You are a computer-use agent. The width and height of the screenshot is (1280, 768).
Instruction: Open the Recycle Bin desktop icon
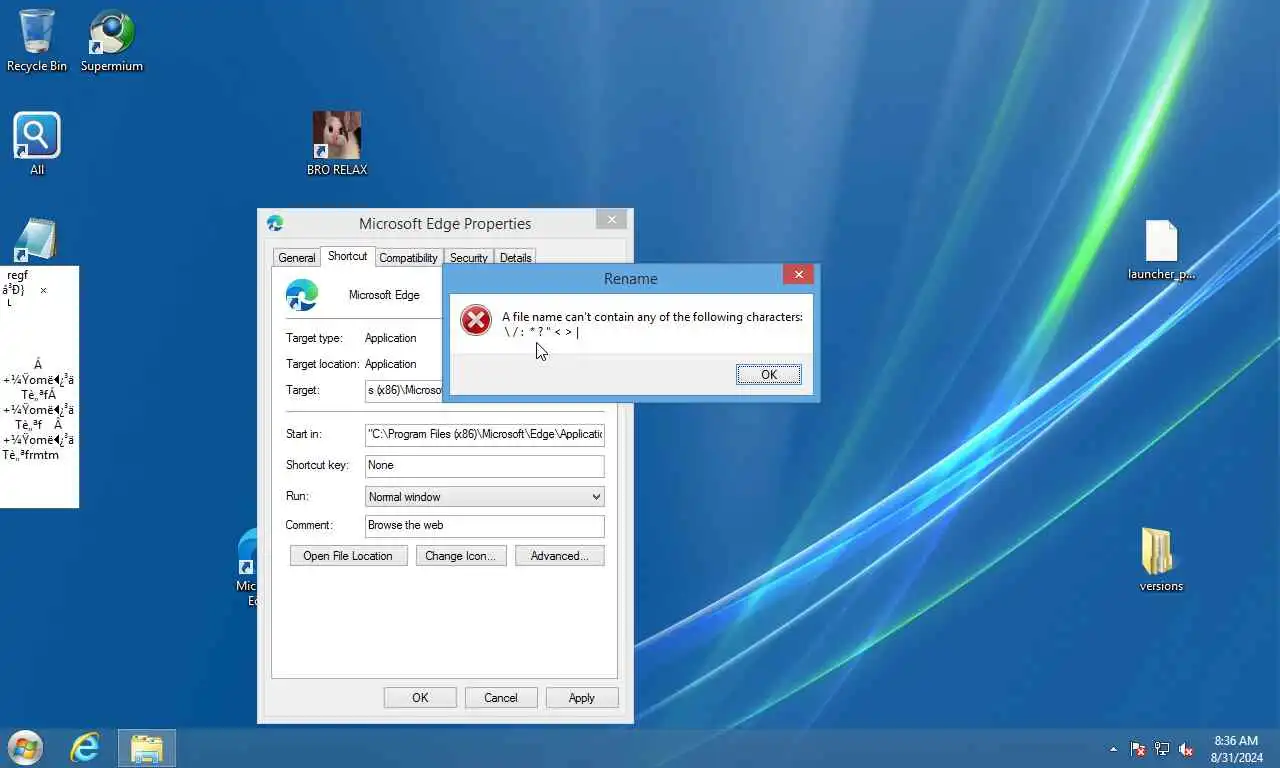tap(37, 40)
